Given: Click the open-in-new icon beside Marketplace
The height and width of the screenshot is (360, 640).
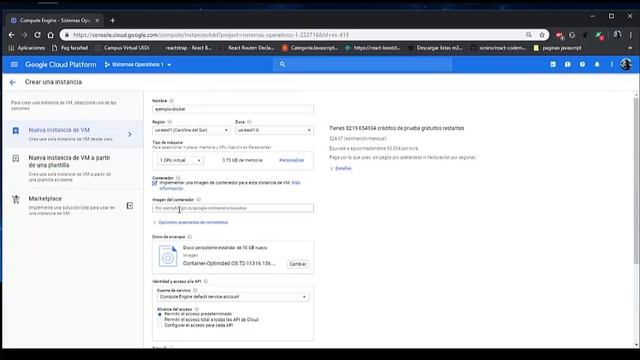Looking at the screenshot, I should coord(130,206).
